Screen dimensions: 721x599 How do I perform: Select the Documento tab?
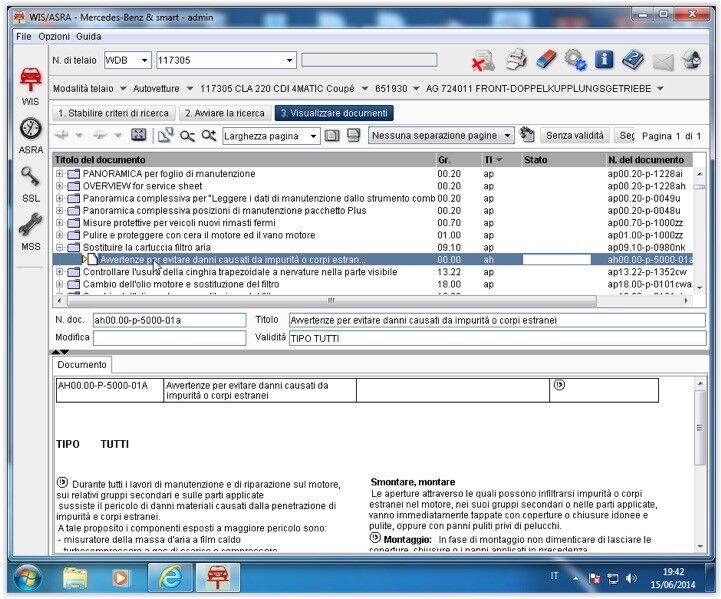(x=82, y=365)
